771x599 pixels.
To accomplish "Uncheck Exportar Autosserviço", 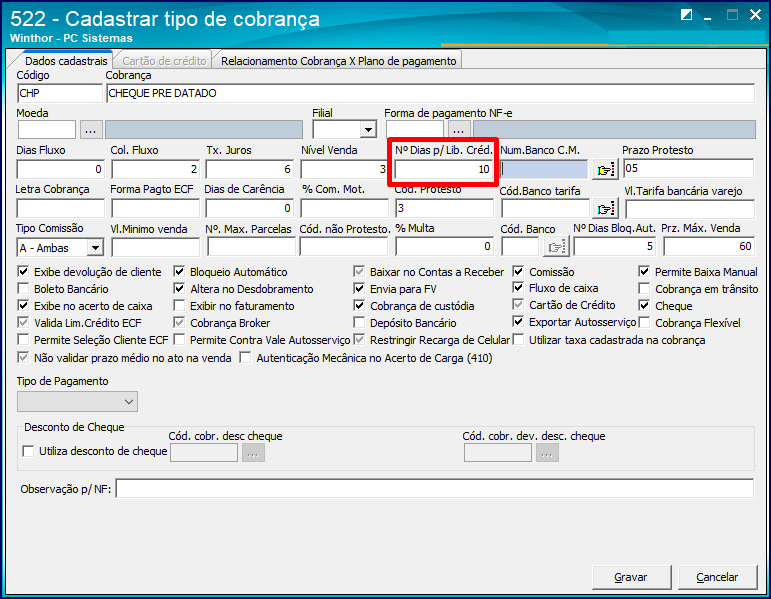I will tap(518, 322).
